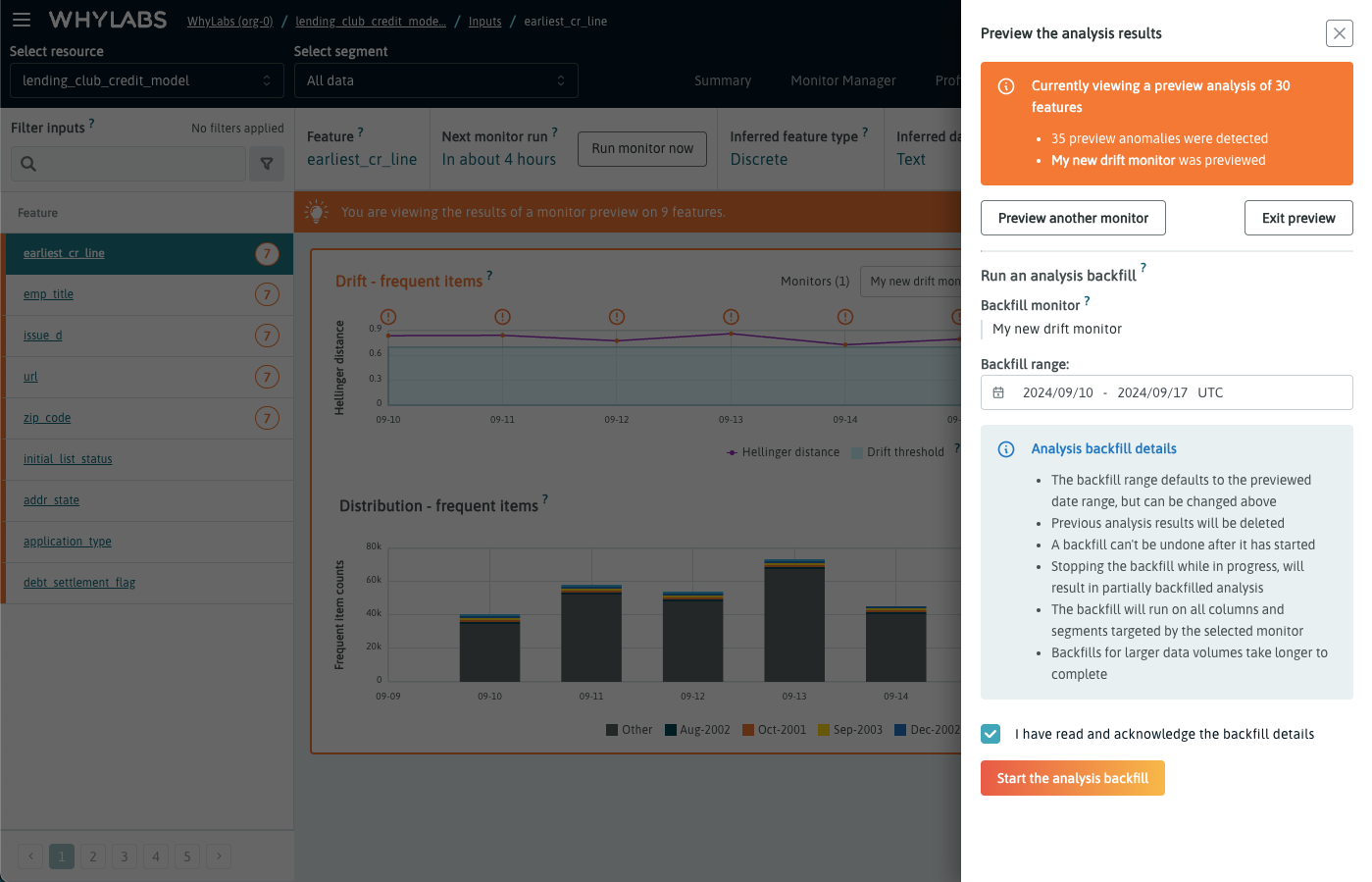Toggle the Aug-2002 legend color swatch
The image size is (1372, 882).
pyautogui.click(x=671, y=730)
